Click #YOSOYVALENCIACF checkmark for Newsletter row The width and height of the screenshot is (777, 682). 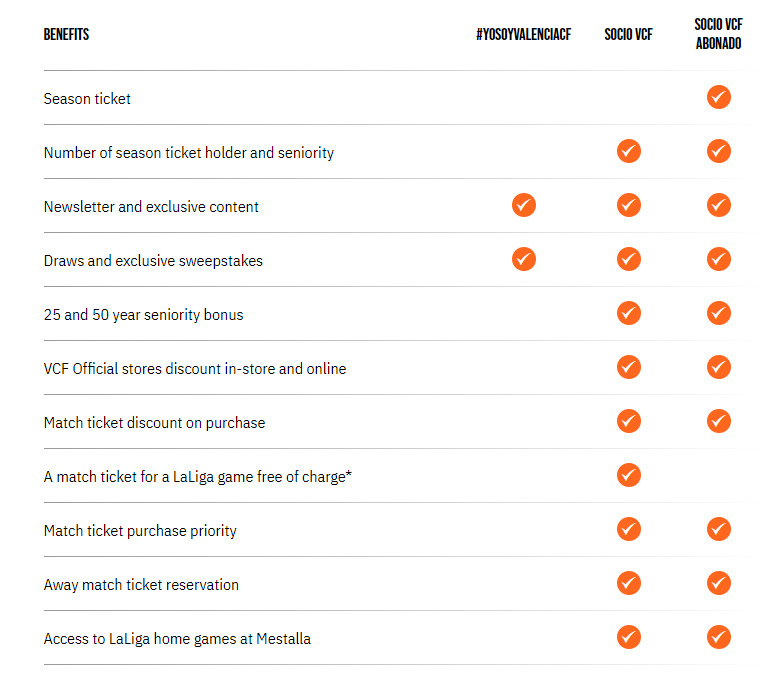click(524, 205)
